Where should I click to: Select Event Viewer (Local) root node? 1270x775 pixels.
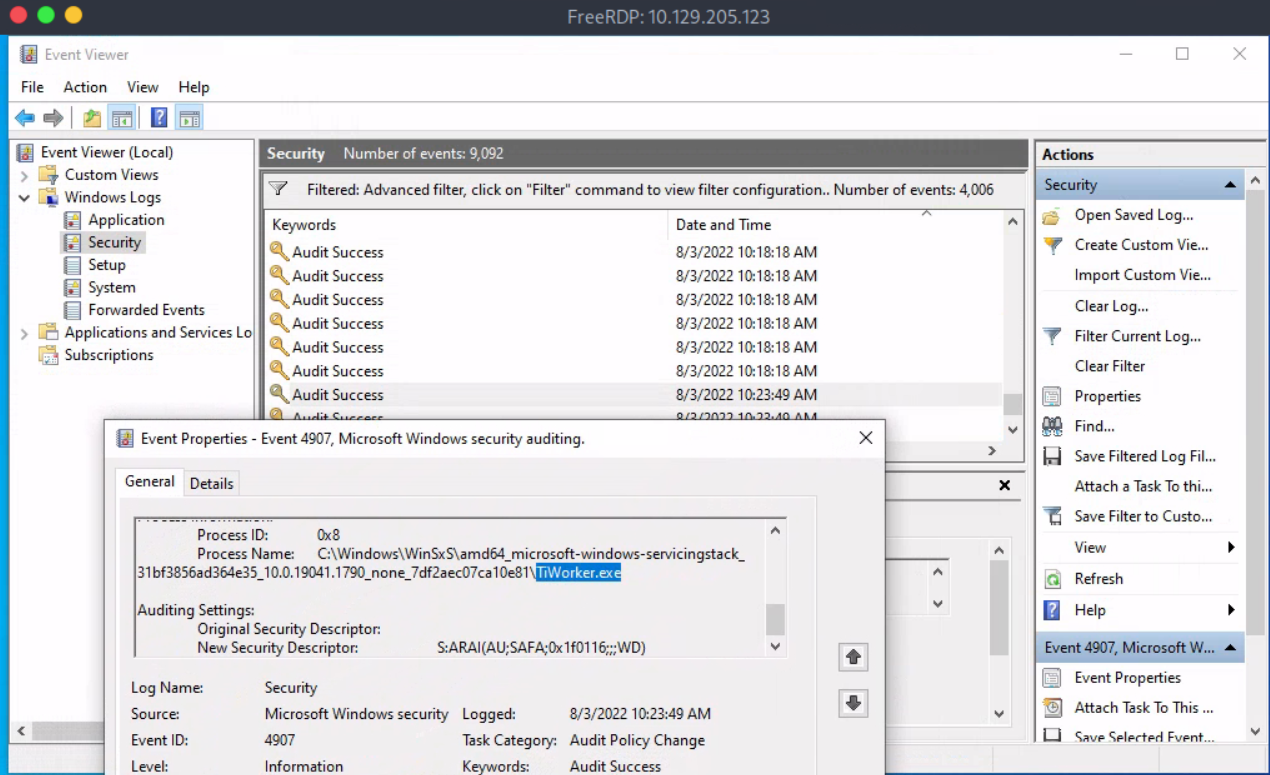pyautogui.click(x=106, y=152)
